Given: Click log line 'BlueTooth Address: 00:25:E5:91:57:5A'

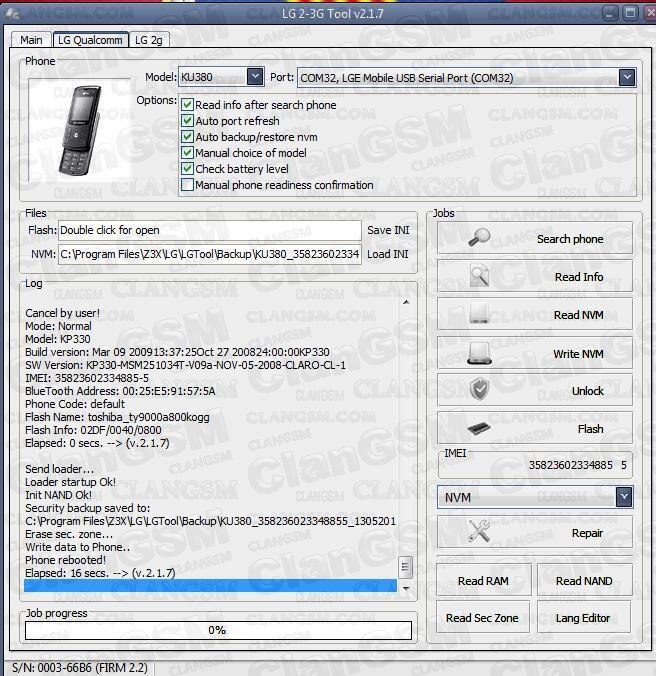Looking at the screenshot, I should 120,391.
